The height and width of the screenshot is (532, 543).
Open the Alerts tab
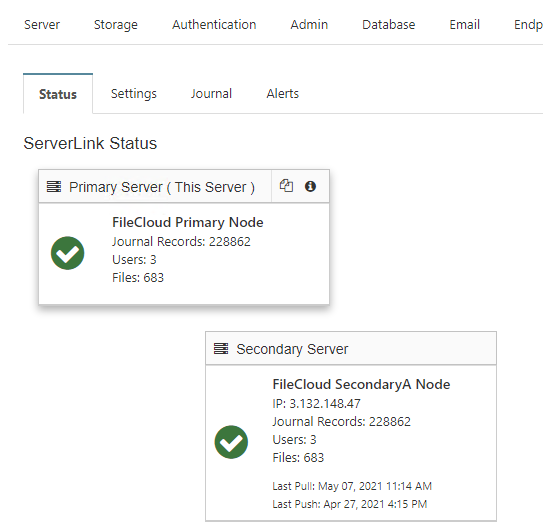coord(283,94)
